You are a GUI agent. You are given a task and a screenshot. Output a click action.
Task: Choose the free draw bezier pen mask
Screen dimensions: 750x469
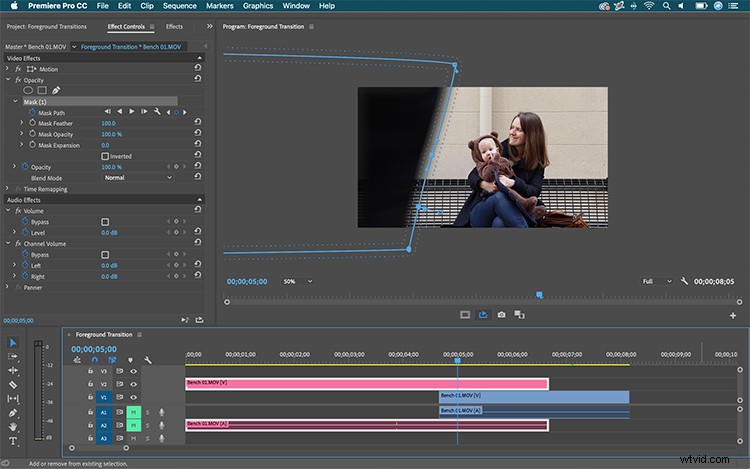click(56, 90)
